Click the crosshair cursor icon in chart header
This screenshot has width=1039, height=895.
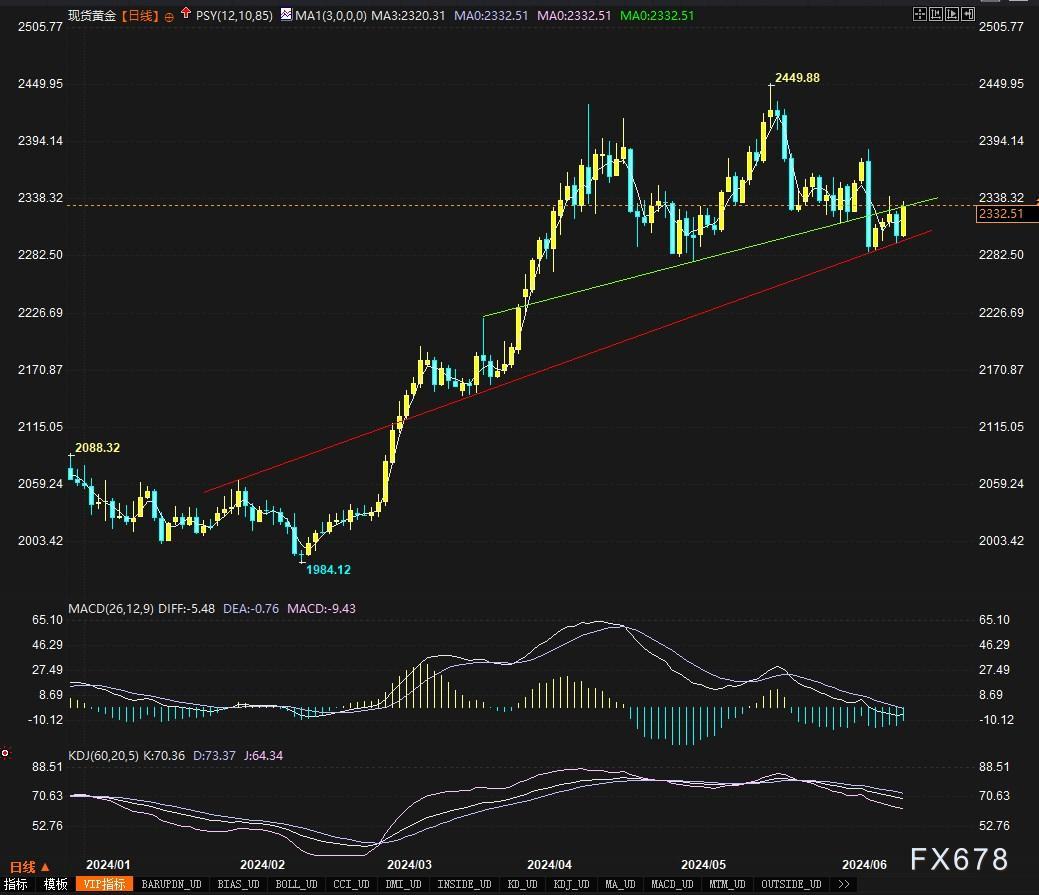[920, 15]
